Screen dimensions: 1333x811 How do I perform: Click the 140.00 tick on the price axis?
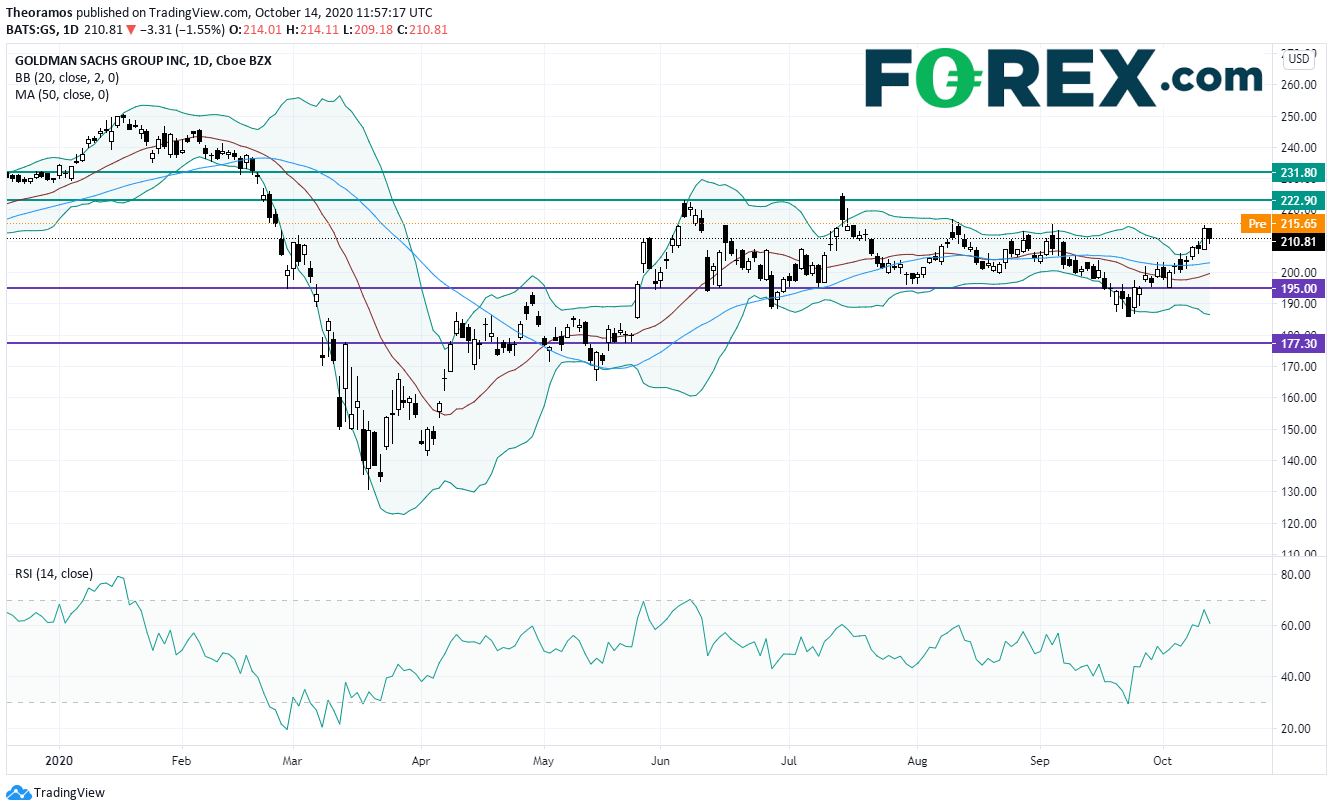point(1299,461)
